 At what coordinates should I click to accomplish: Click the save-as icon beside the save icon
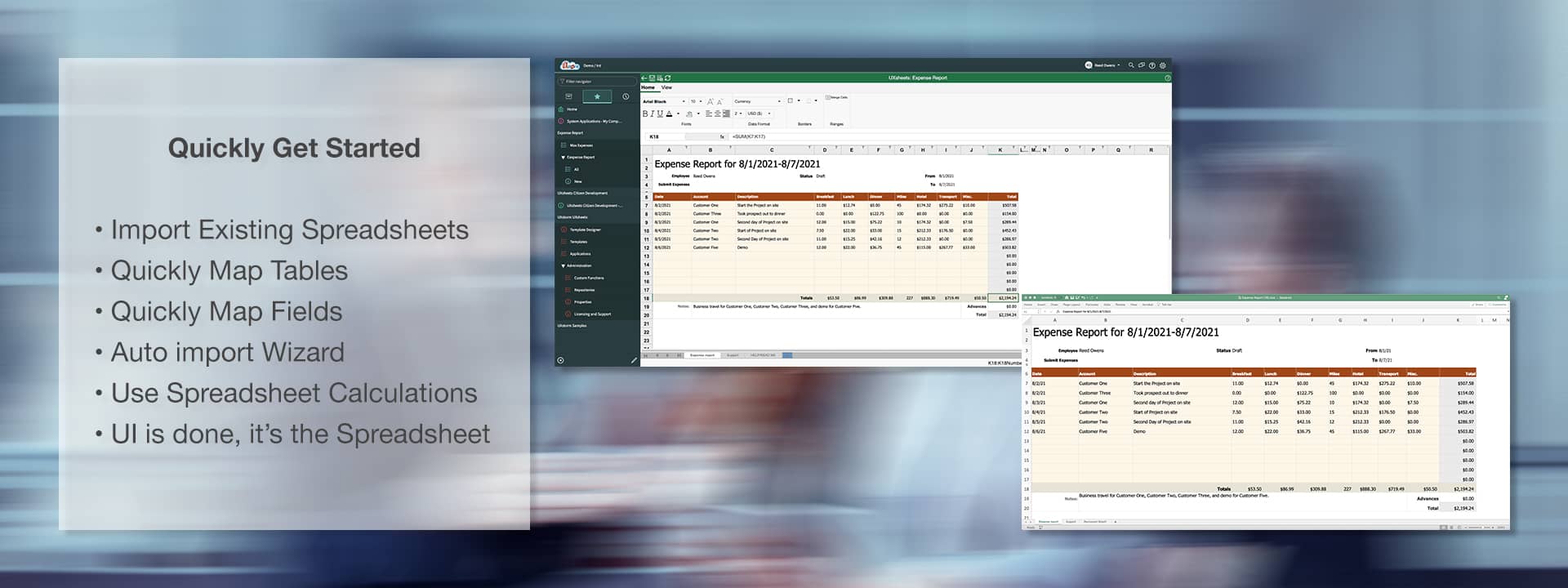(x=660, y=78)
